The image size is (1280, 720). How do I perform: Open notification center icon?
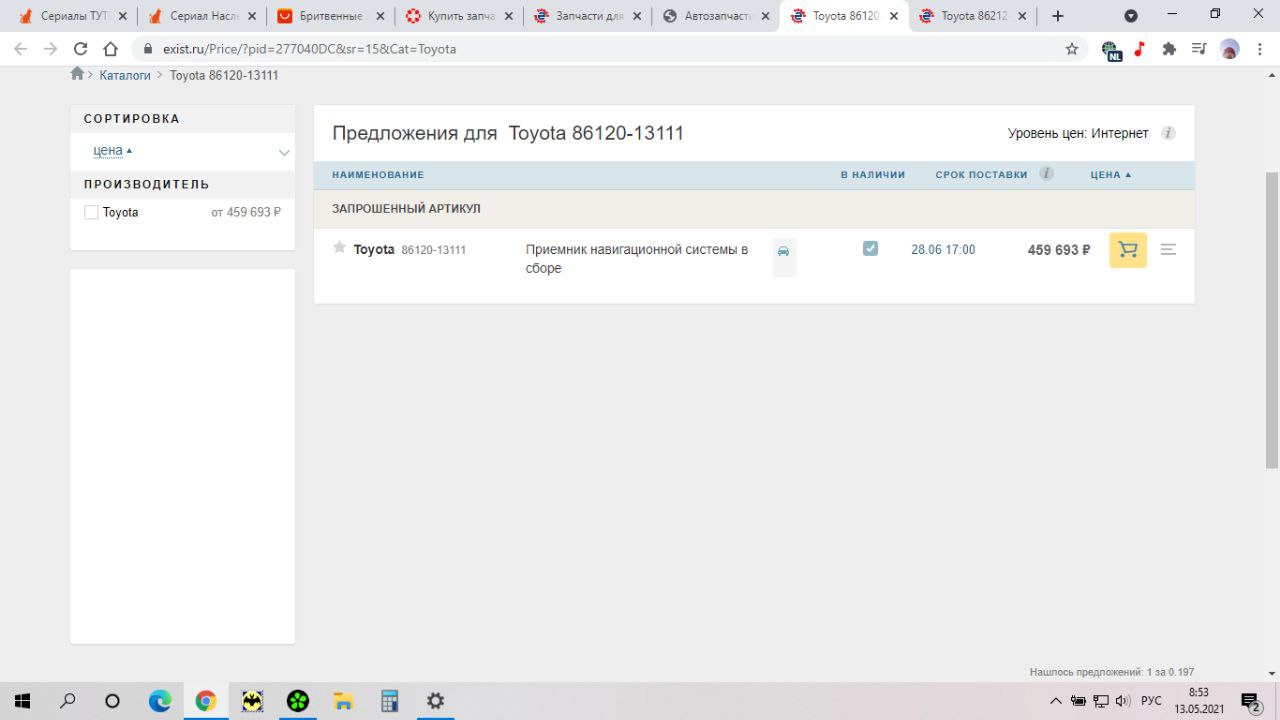coord(1250,701)
